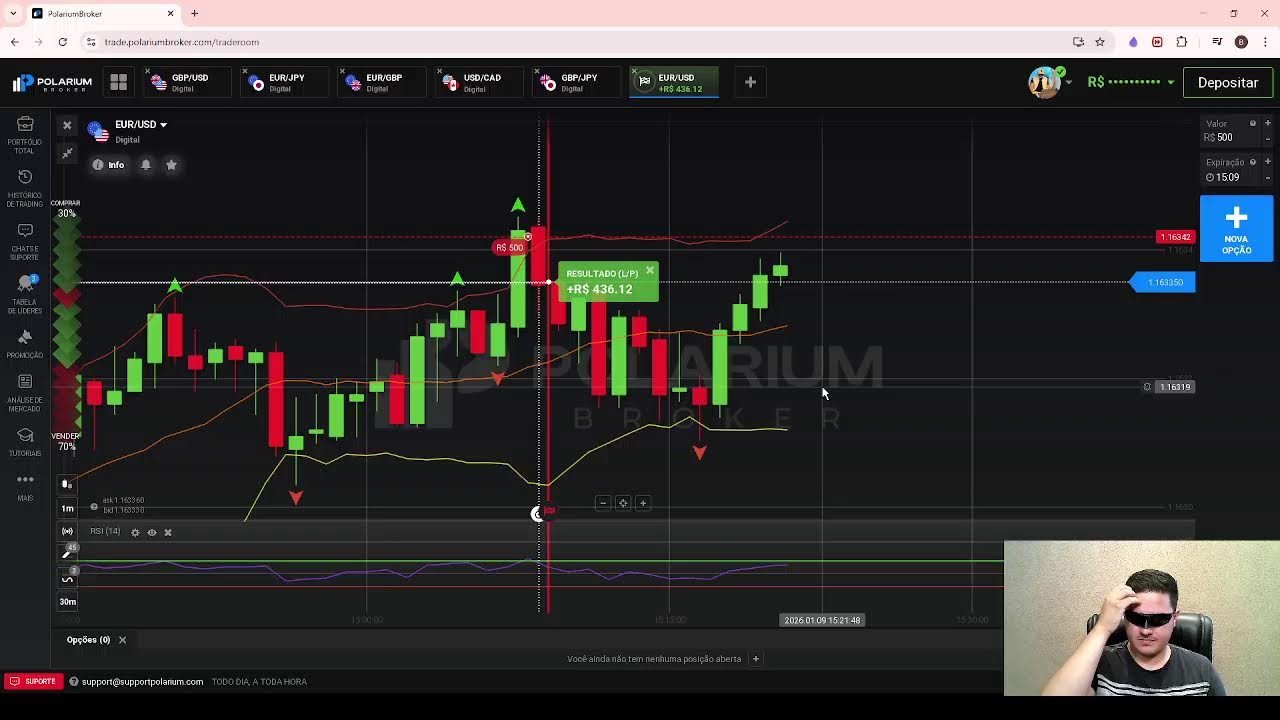This screenshot has height=720, width=1280.
Task: Open the RSI indicator settings gear
Action: click(135, 532)
